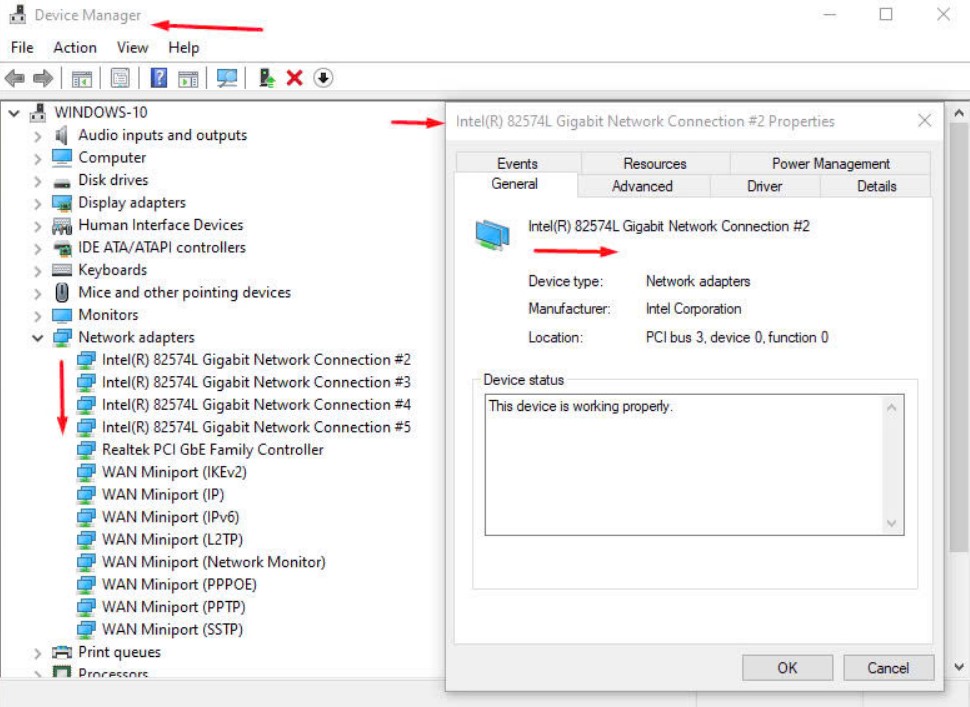The height and width of the screenshot is (707, 970).
Task: Click the red X Uninstall device icon
Action: point(294,78)
